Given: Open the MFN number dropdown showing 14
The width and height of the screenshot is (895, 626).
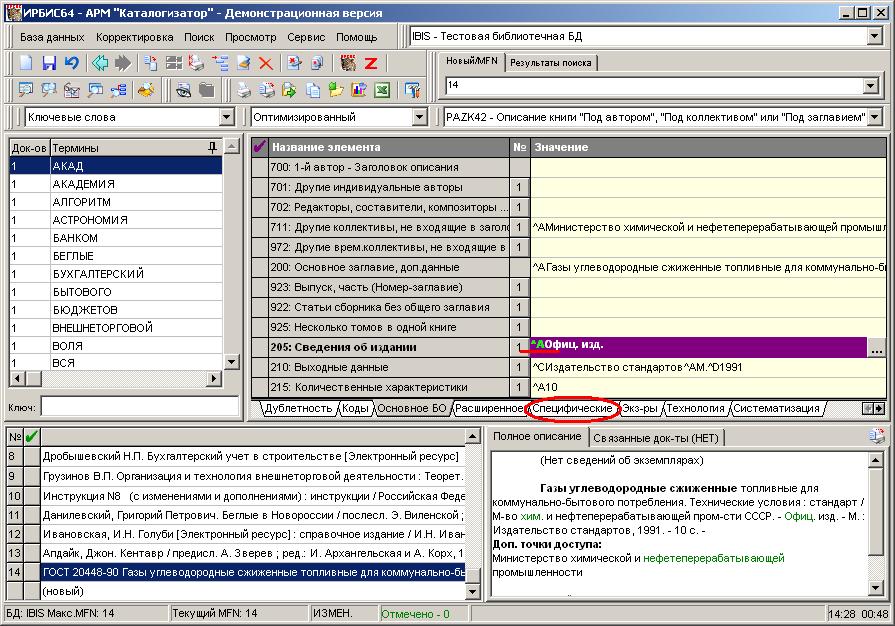Looking at the screenshot, I should point(870,86).
